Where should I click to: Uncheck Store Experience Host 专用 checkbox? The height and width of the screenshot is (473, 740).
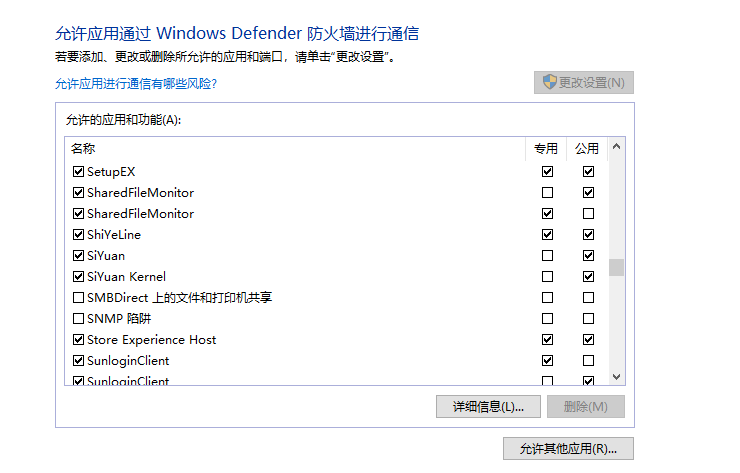(547, 340)
